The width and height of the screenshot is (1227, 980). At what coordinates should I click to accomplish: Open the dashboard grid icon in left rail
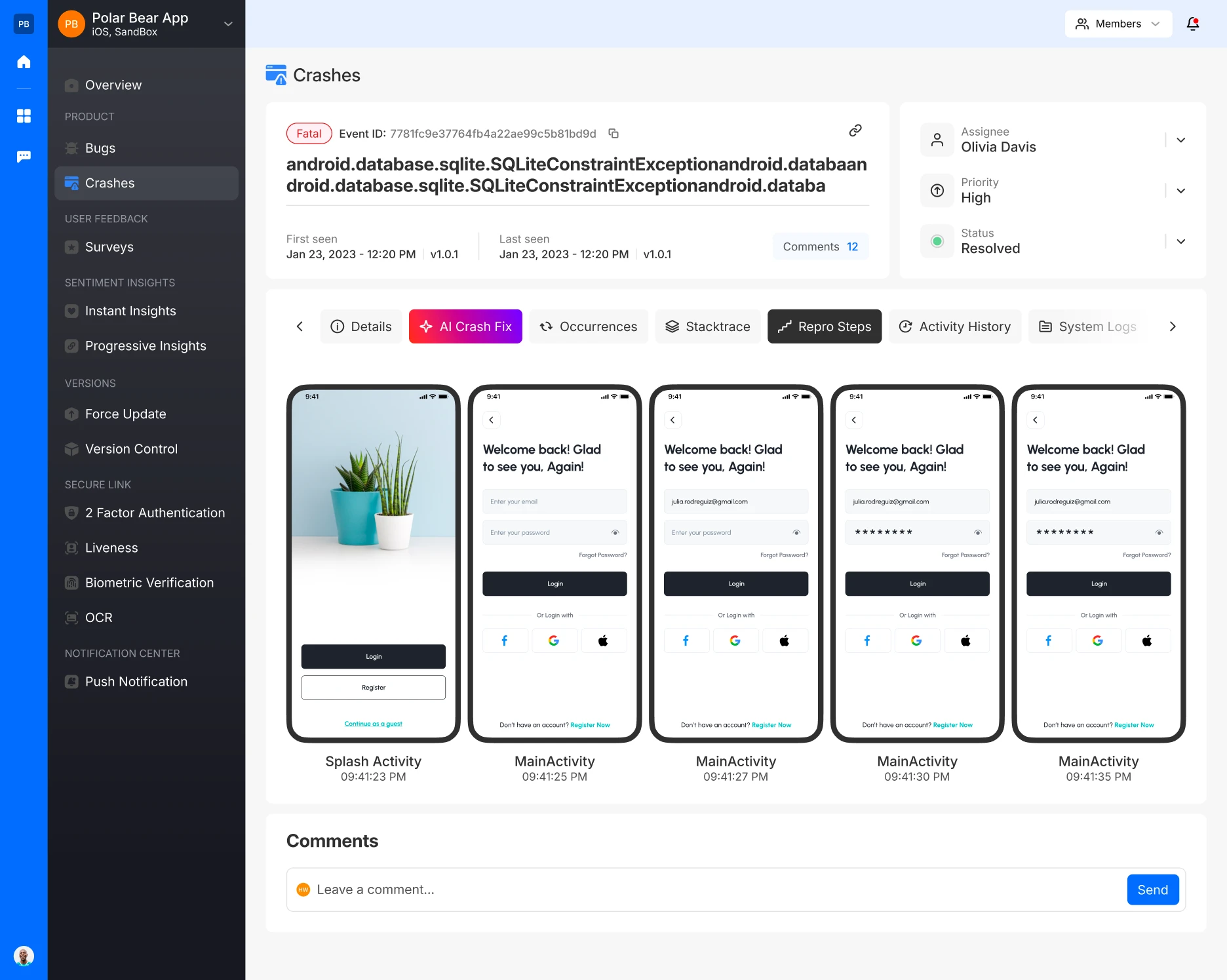(x=24, y=116)
